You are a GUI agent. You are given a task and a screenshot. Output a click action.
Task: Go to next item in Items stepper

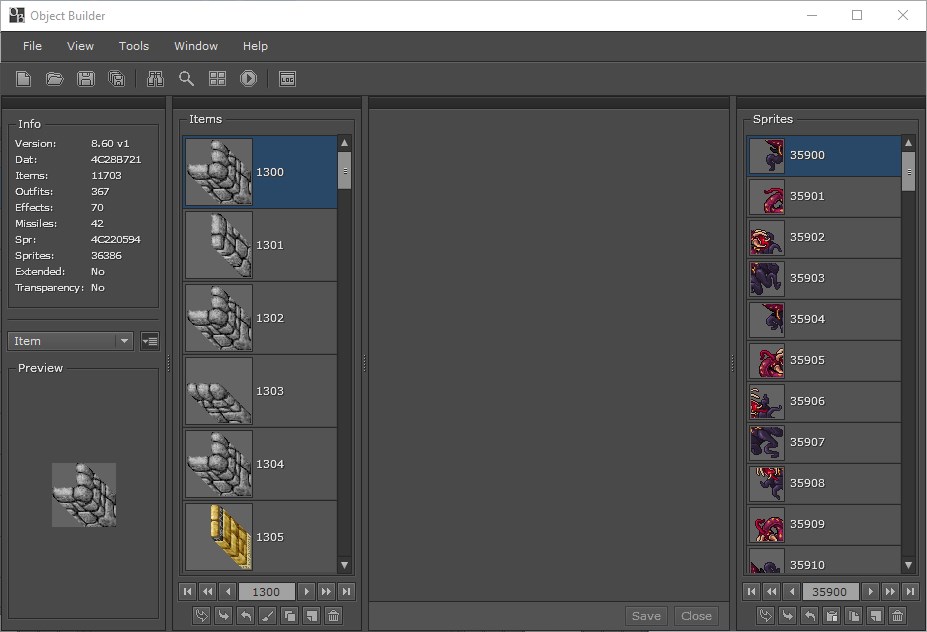306,592
